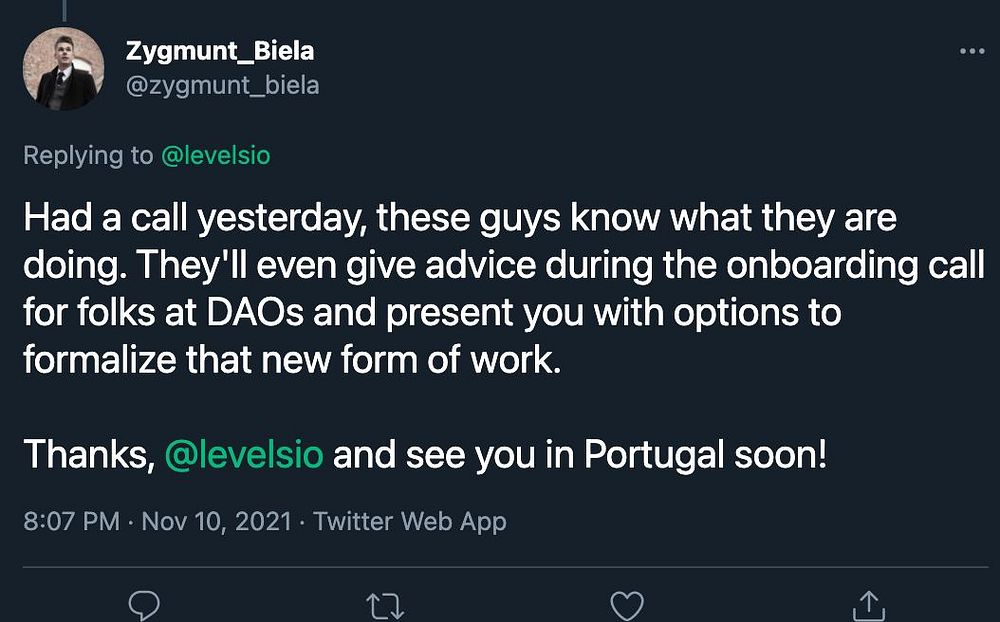Viewport: 1000px width, 622px height.
Task: Click the 8:07 PM timestamp
Action: (71, 521)
